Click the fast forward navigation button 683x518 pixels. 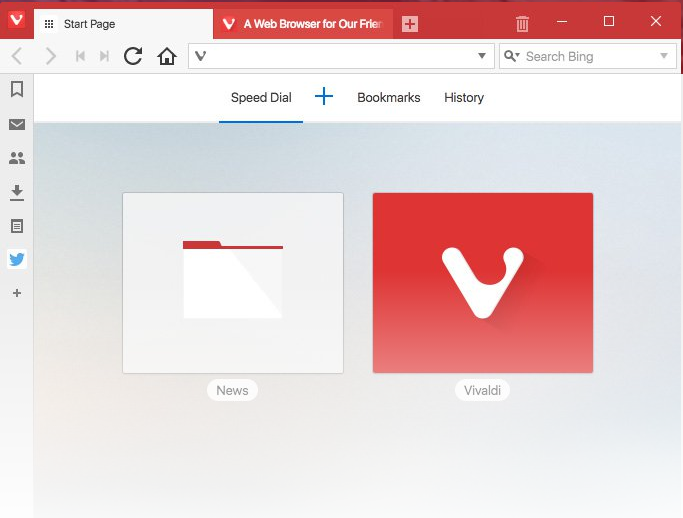[x=104, y=56]
